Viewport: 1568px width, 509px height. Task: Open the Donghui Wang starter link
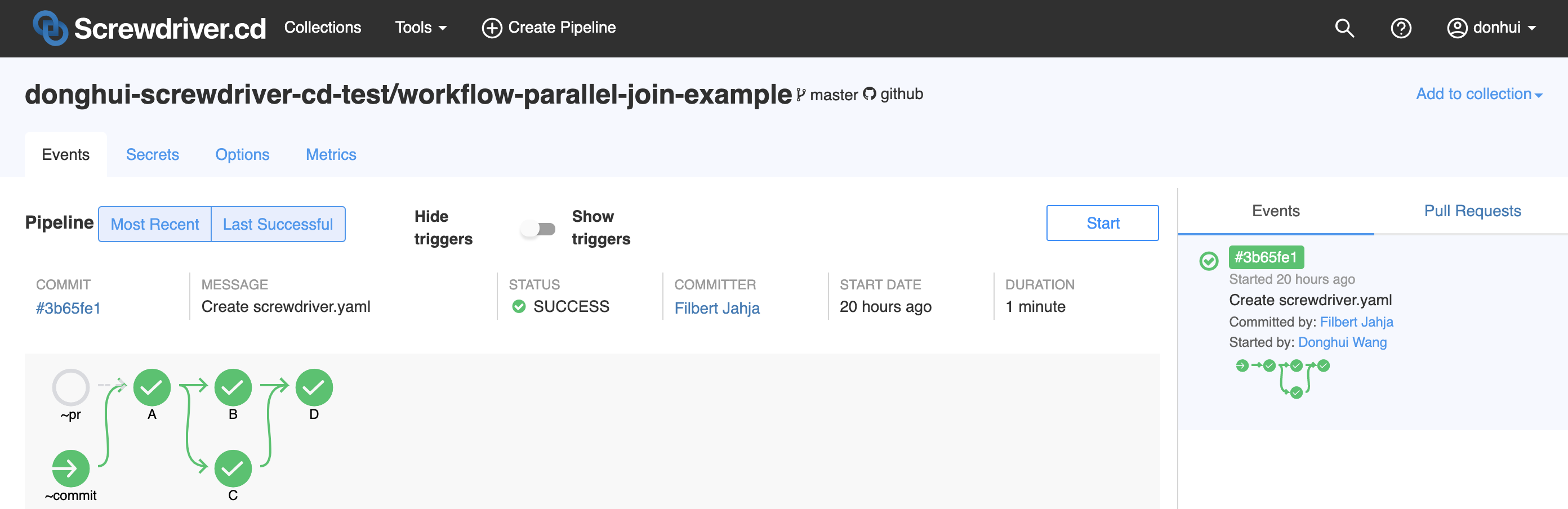tap(1342, 342)
